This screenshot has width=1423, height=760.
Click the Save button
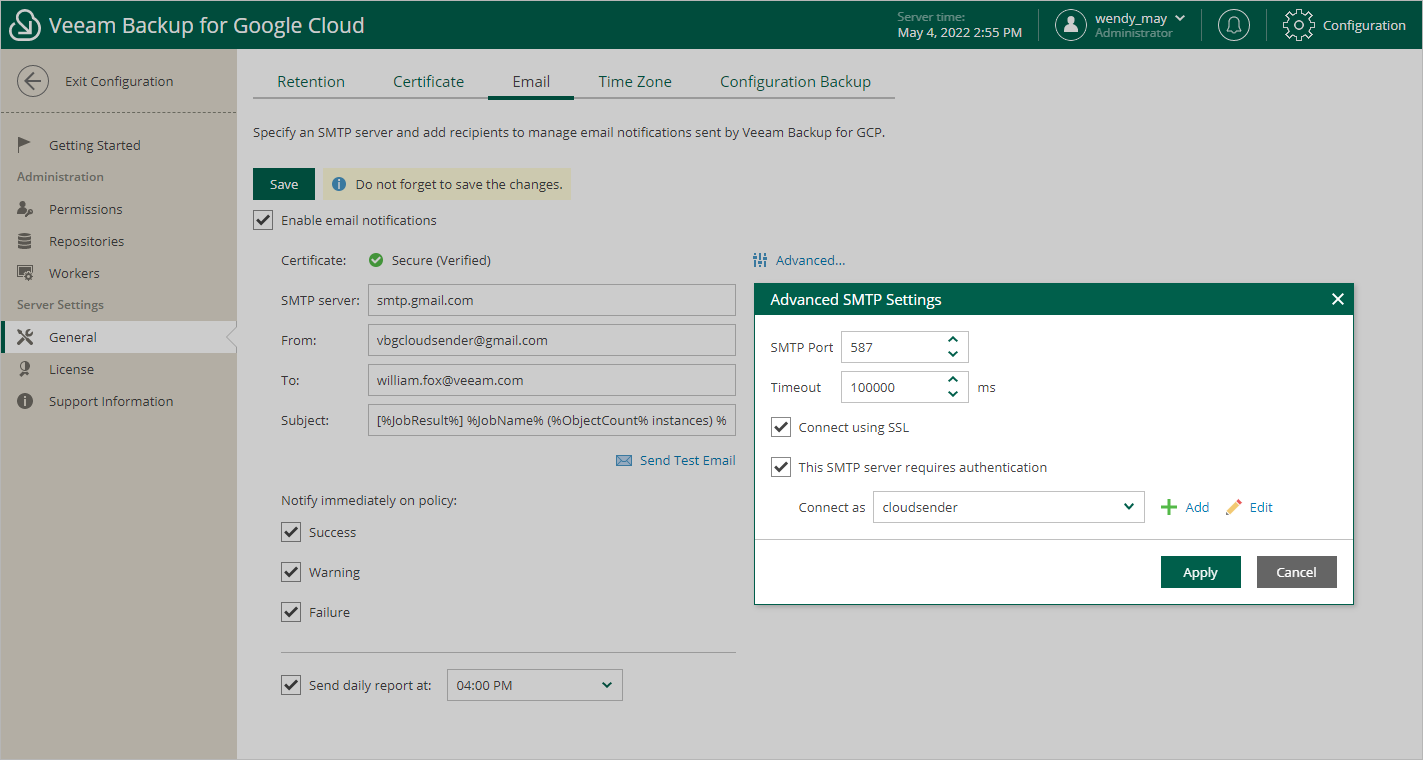pos(284,184)
